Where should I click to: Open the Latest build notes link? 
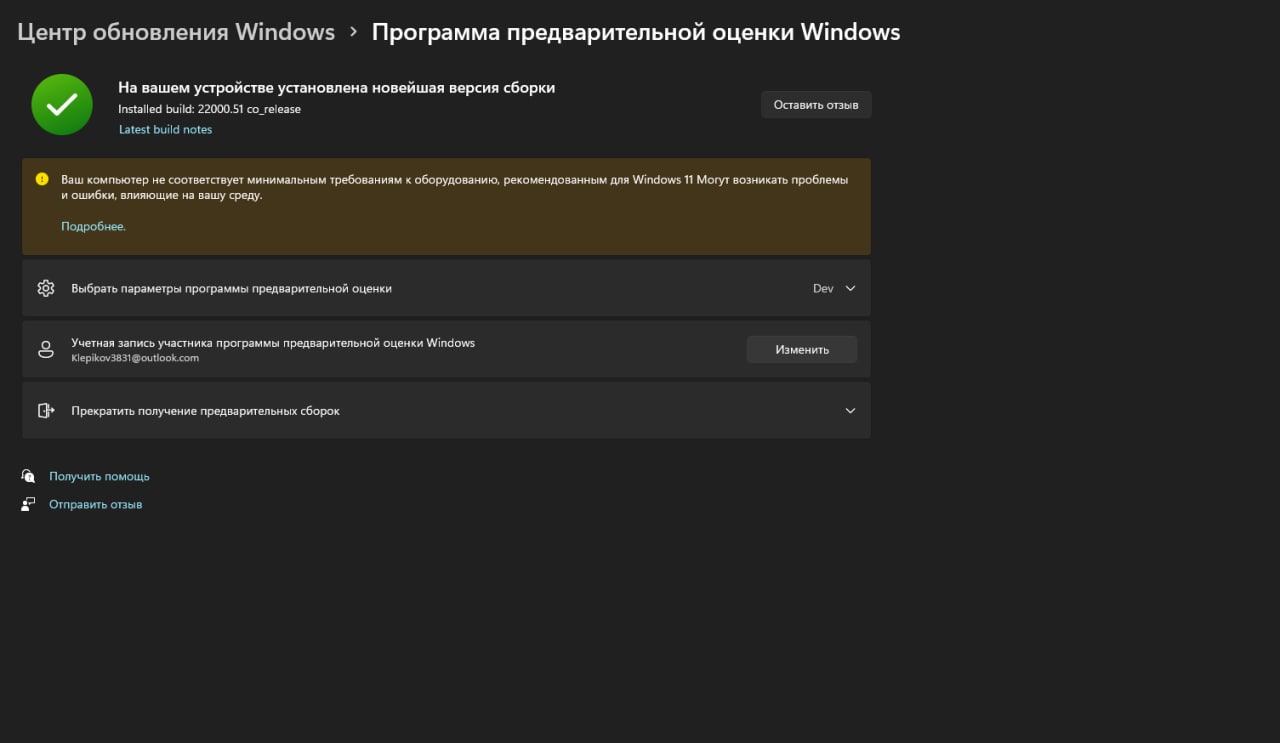point(165,130)
